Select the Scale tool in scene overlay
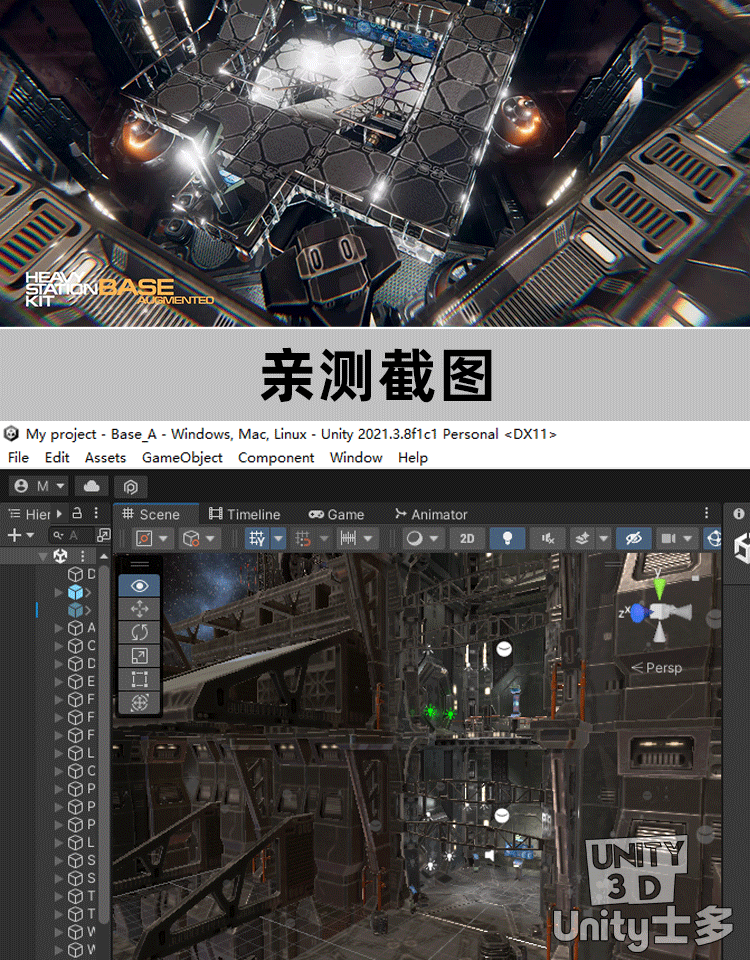 coord(139,656)
